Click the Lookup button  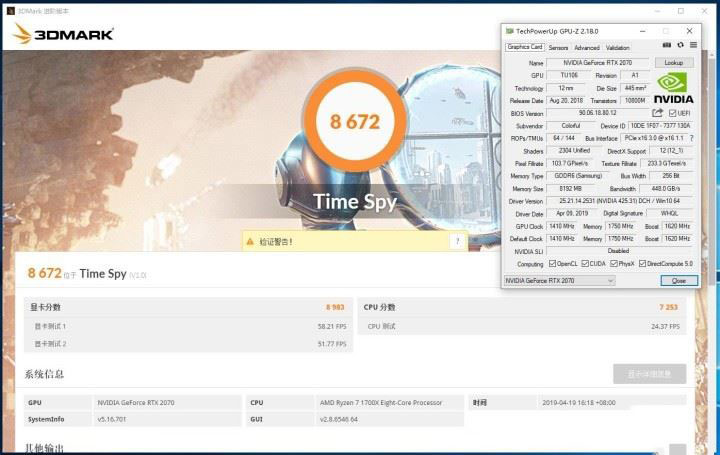[x=674, y=62]
